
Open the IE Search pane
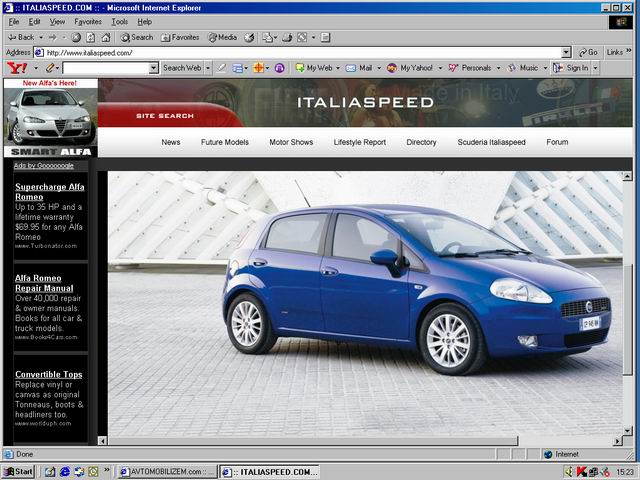tap(137, 38)
